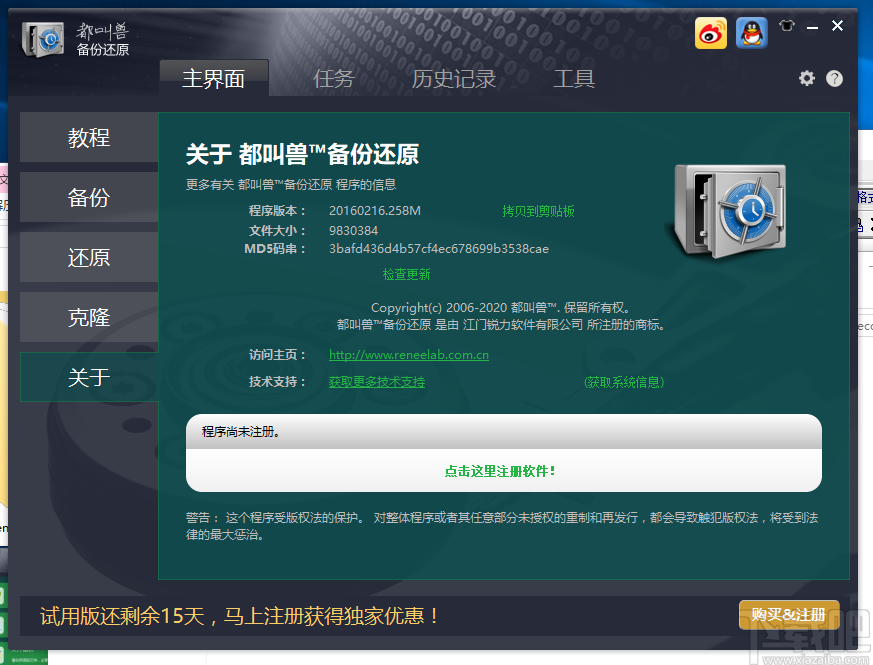The image size is (873, 665).
Task: Click 拷贝到剪贴板 link
Action: (538, 211)
